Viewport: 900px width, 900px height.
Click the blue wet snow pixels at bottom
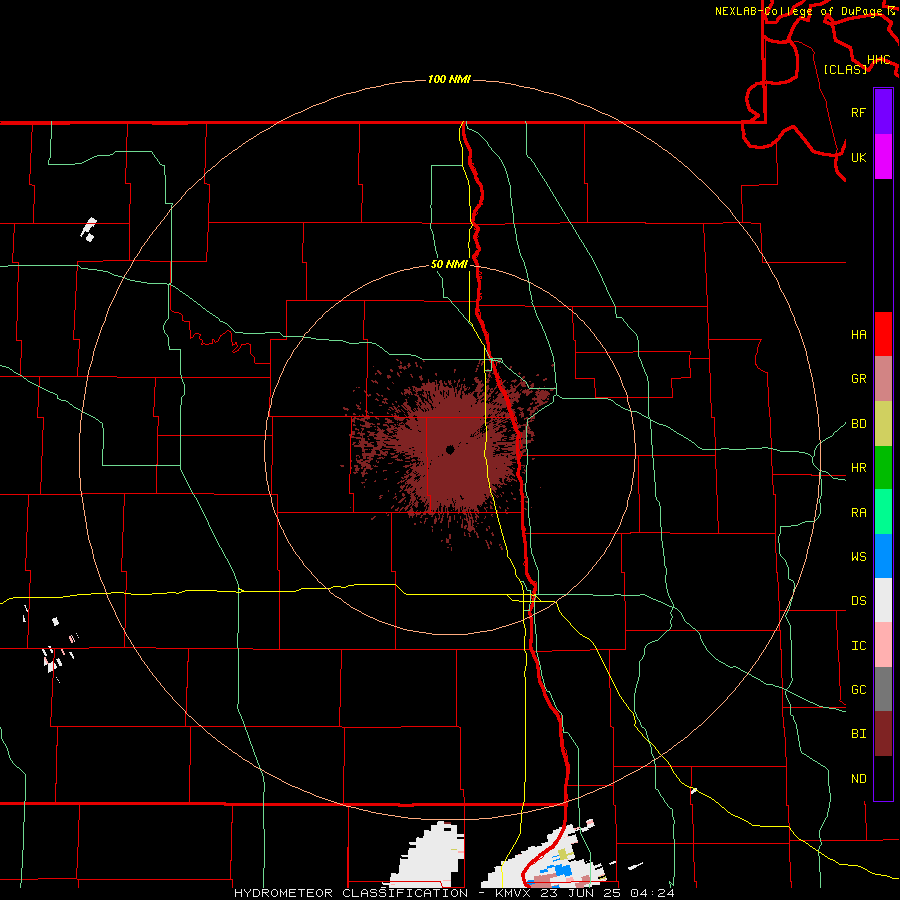562,870
